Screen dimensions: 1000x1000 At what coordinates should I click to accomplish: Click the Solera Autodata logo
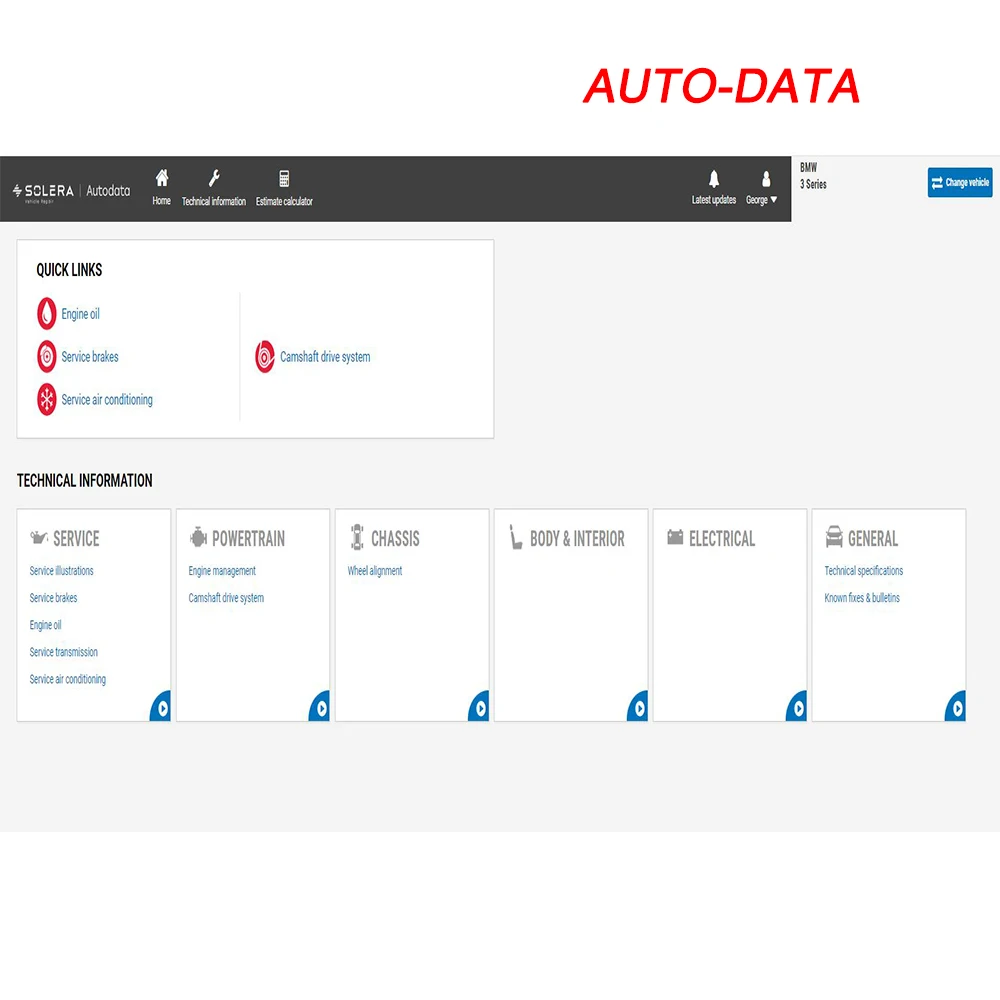(71, 191)
